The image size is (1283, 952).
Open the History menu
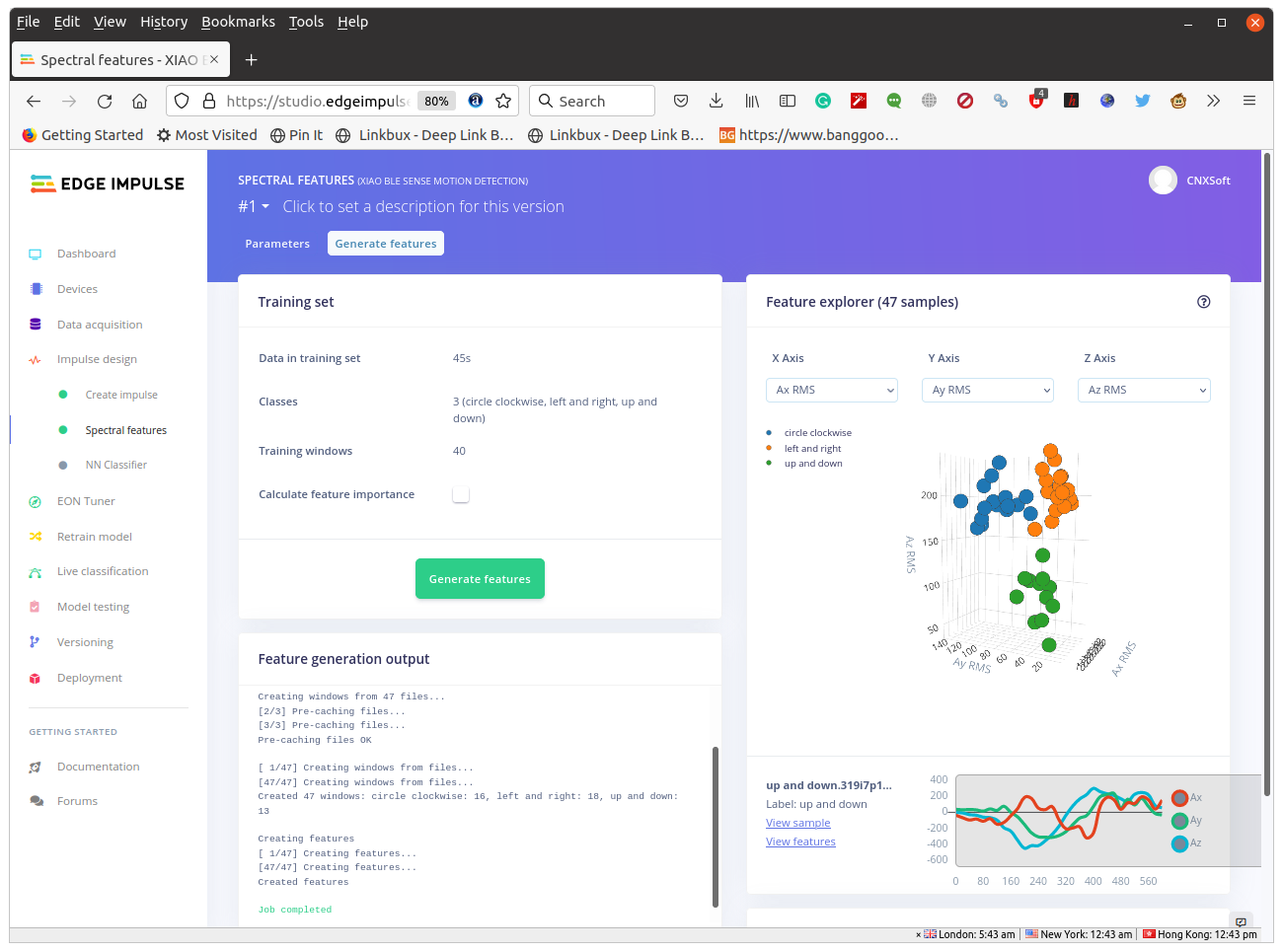pyautogui.click(x=164, y=22)
